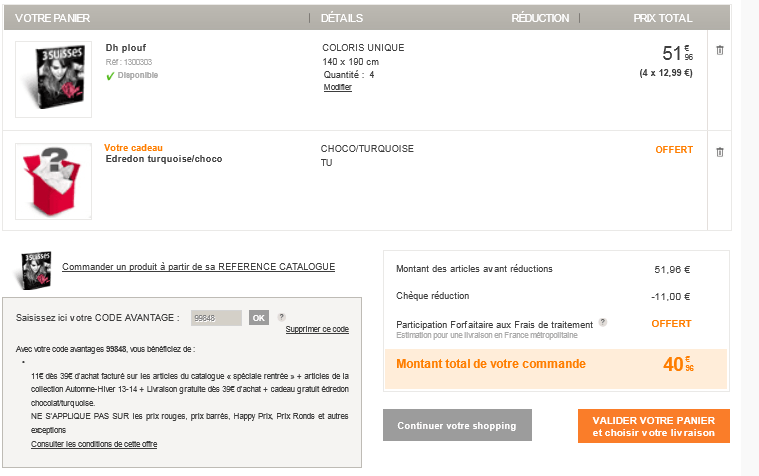This screenshot has width=759, height=476.
Task: Open the red gift box thumbnail
Action: (53, 181)
